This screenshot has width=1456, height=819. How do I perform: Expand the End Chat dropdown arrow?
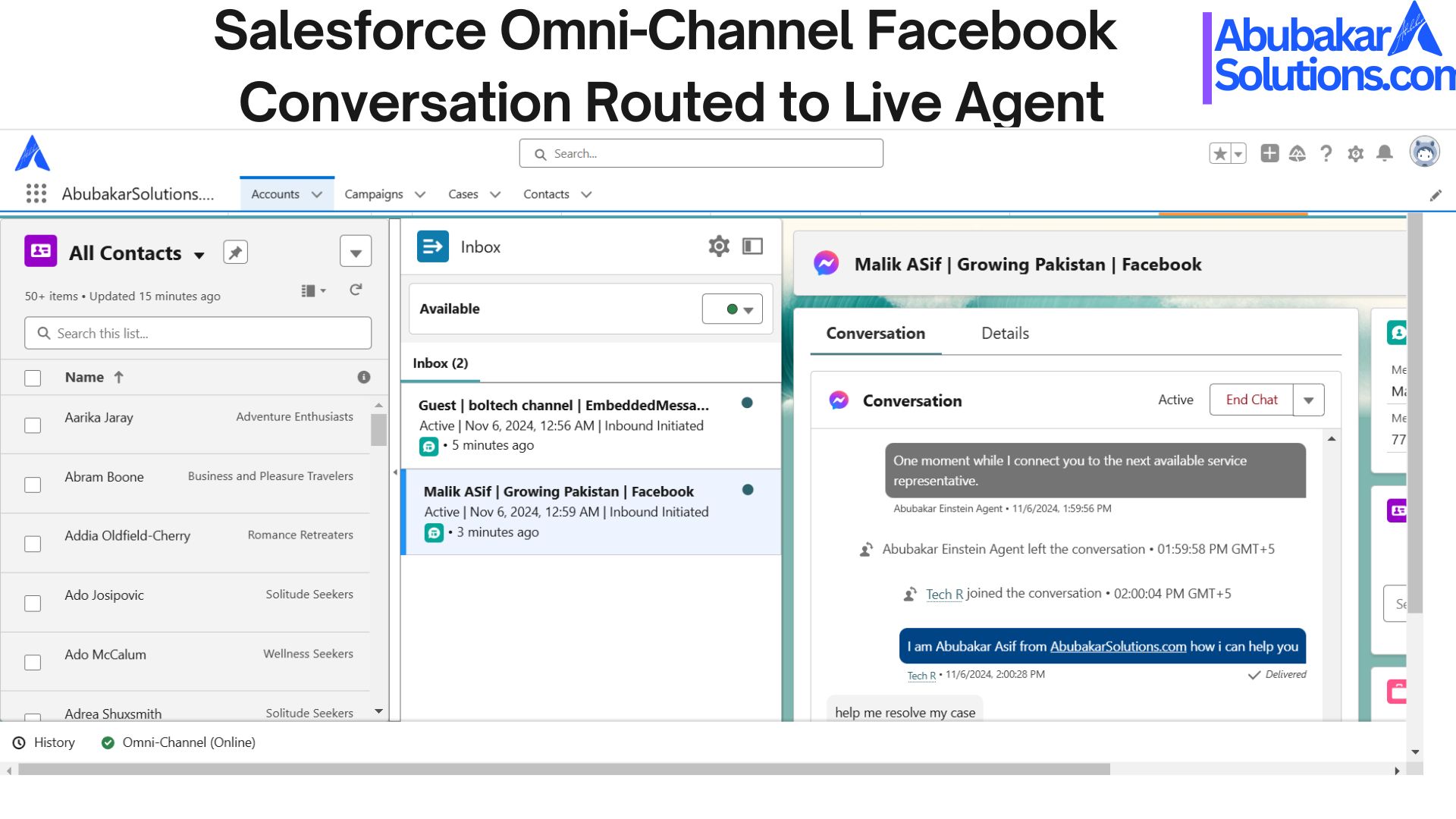(x=1308, y=400)
